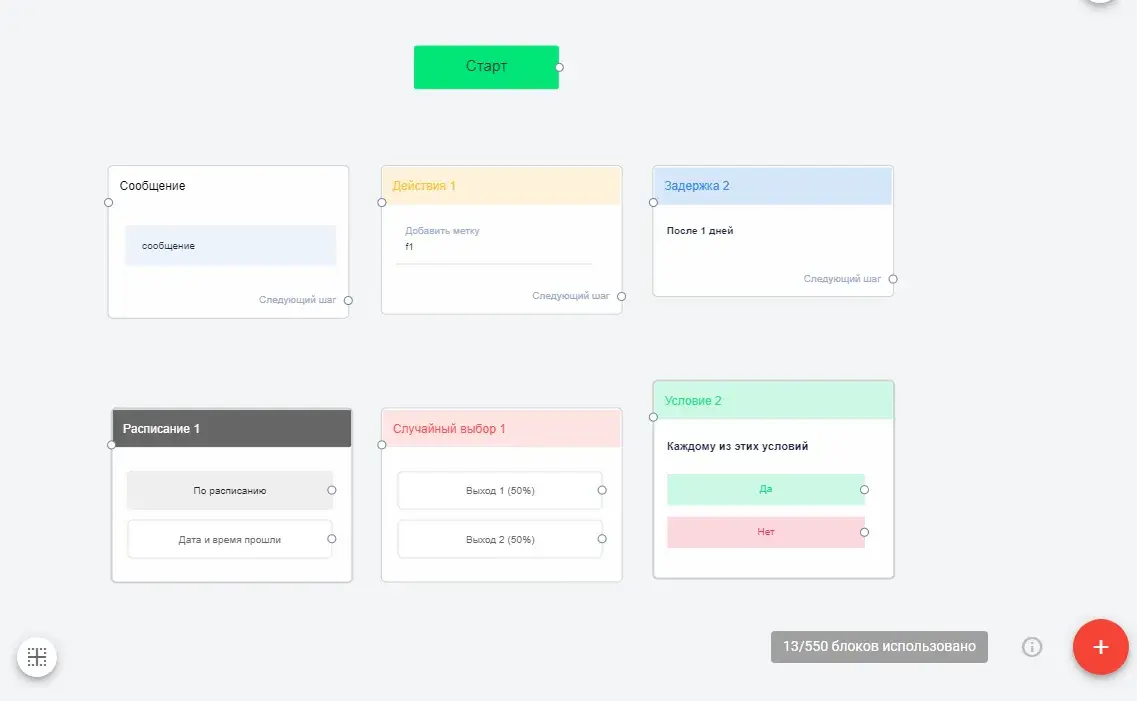1137x701 pixels.
Task: Open the Случайный выбор 1 block header
Action: pyautogui.click(x=502, y=428)
